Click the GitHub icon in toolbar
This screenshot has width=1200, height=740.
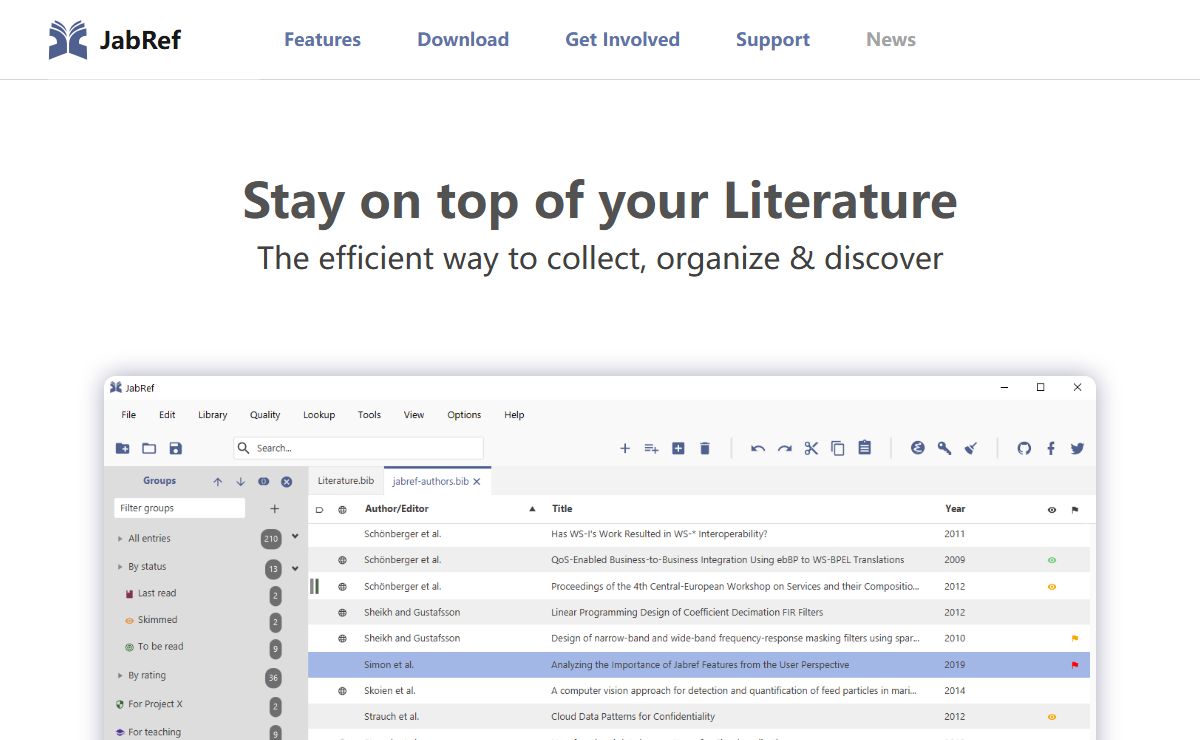click(1024, 448)
